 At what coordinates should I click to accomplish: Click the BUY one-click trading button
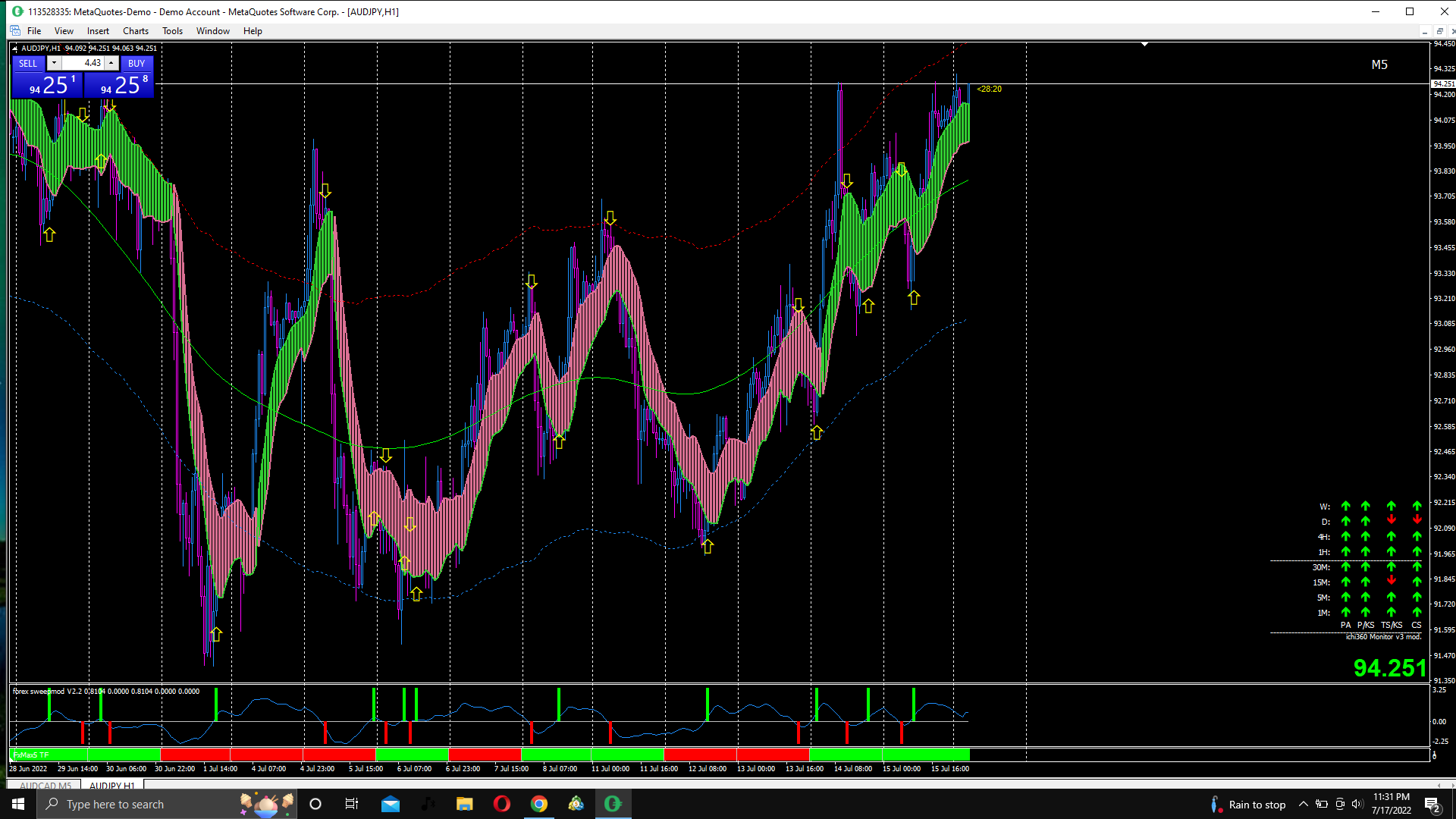(x=136, y=64)
